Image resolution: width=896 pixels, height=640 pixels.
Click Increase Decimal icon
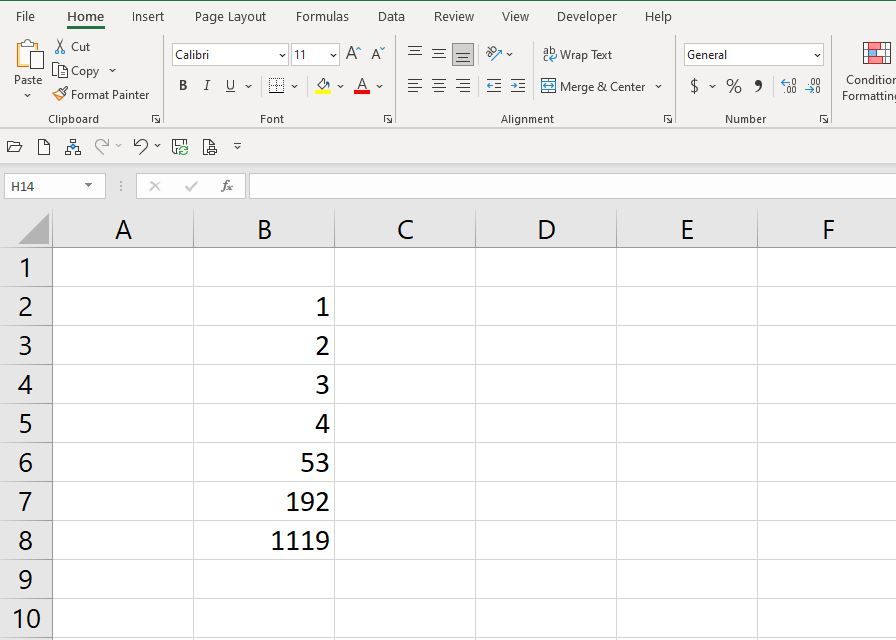coord(790,87)
